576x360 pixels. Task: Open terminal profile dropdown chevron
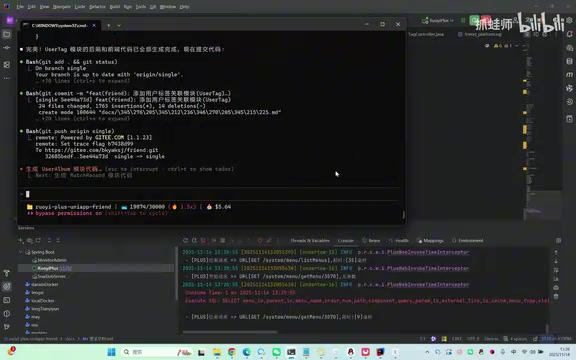[119, 25]
